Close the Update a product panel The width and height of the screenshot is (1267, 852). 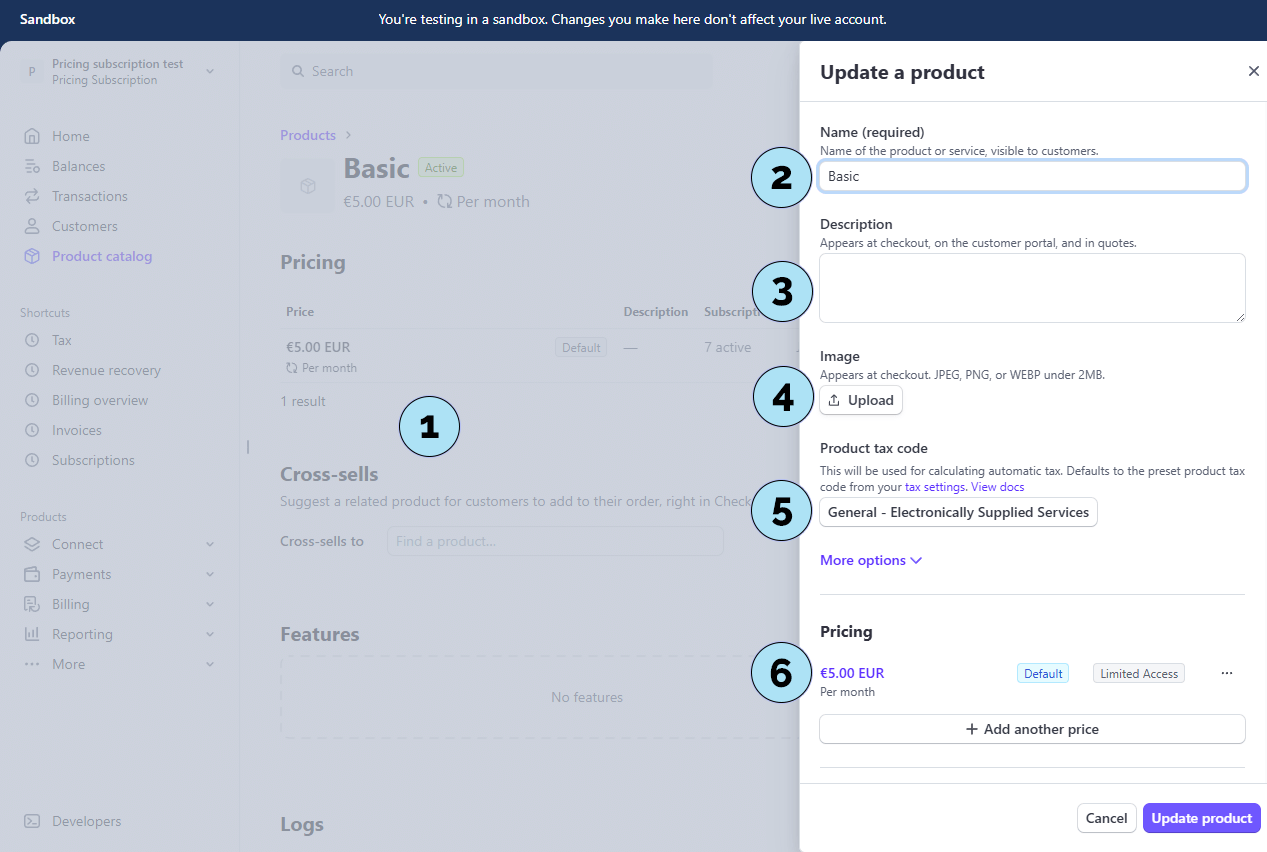pyautogui.click(x=1253, y=71)
